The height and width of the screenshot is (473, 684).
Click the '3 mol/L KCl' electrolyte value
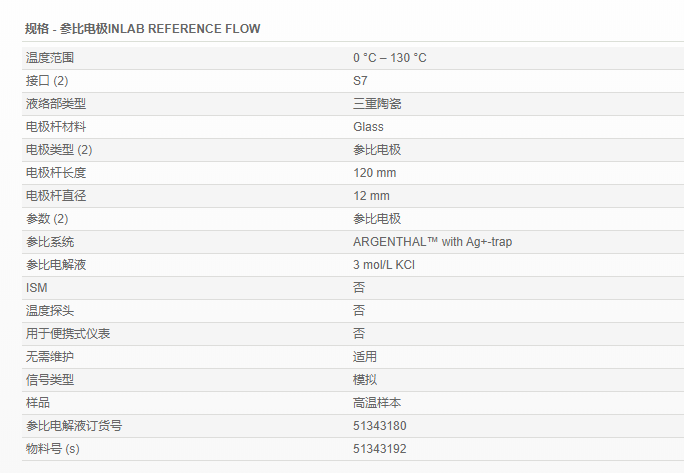point(384,265)
